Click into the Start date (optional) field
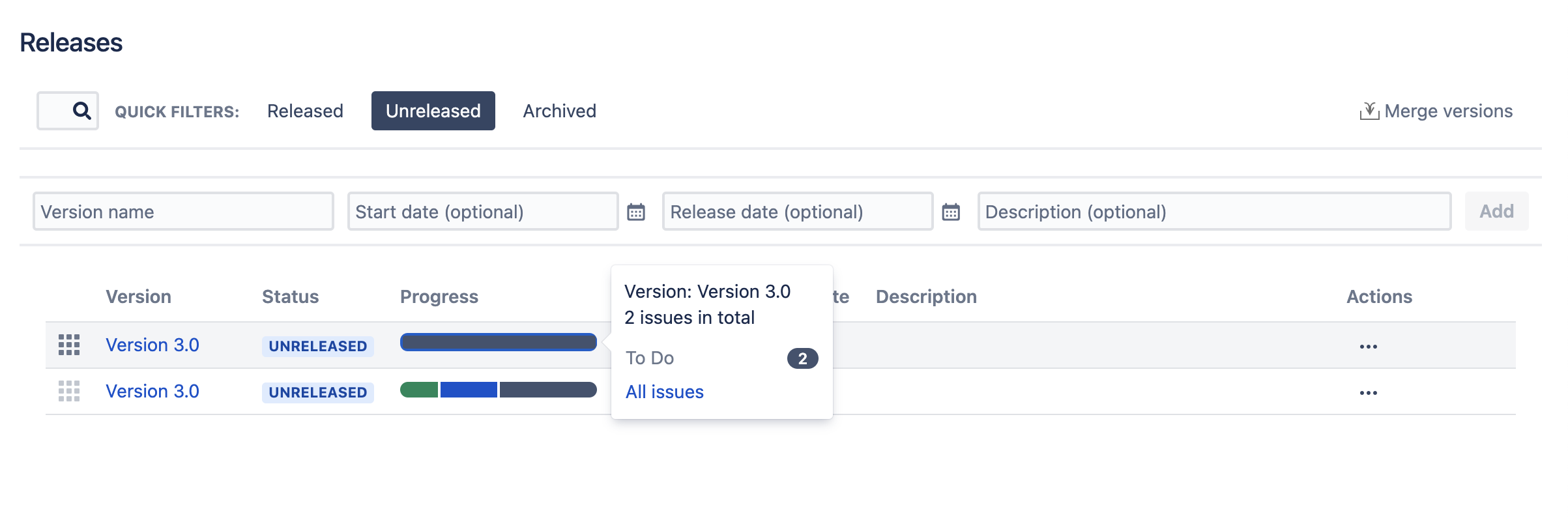Screen dimensions: 1568x520 tap(483, 211)
